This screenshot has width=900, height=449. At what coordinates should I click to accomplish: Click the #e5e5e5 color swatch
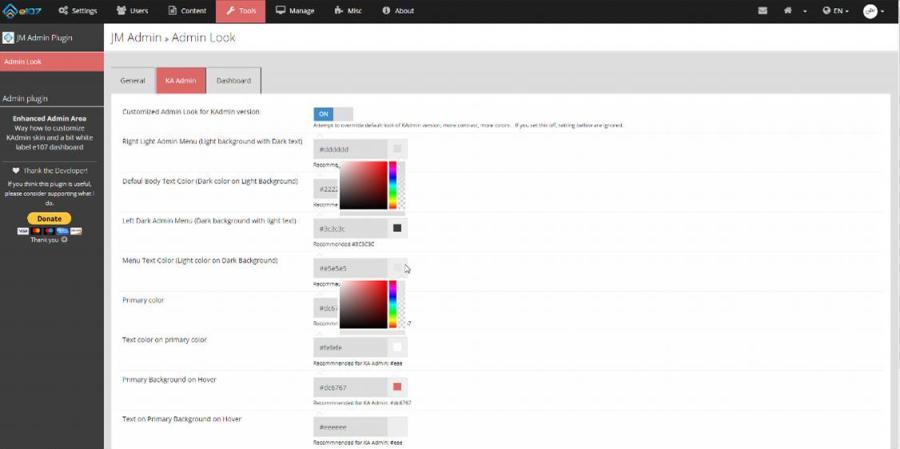397,268
